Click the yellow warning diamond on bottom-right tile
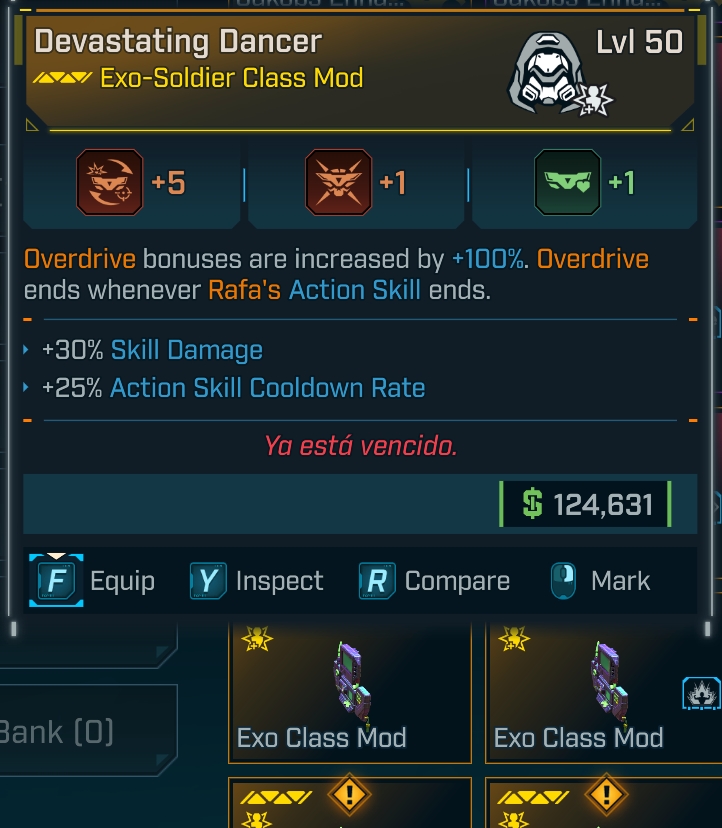Image resolution: width=722 pixels, height=828 pixels. [x=606, y=797]
